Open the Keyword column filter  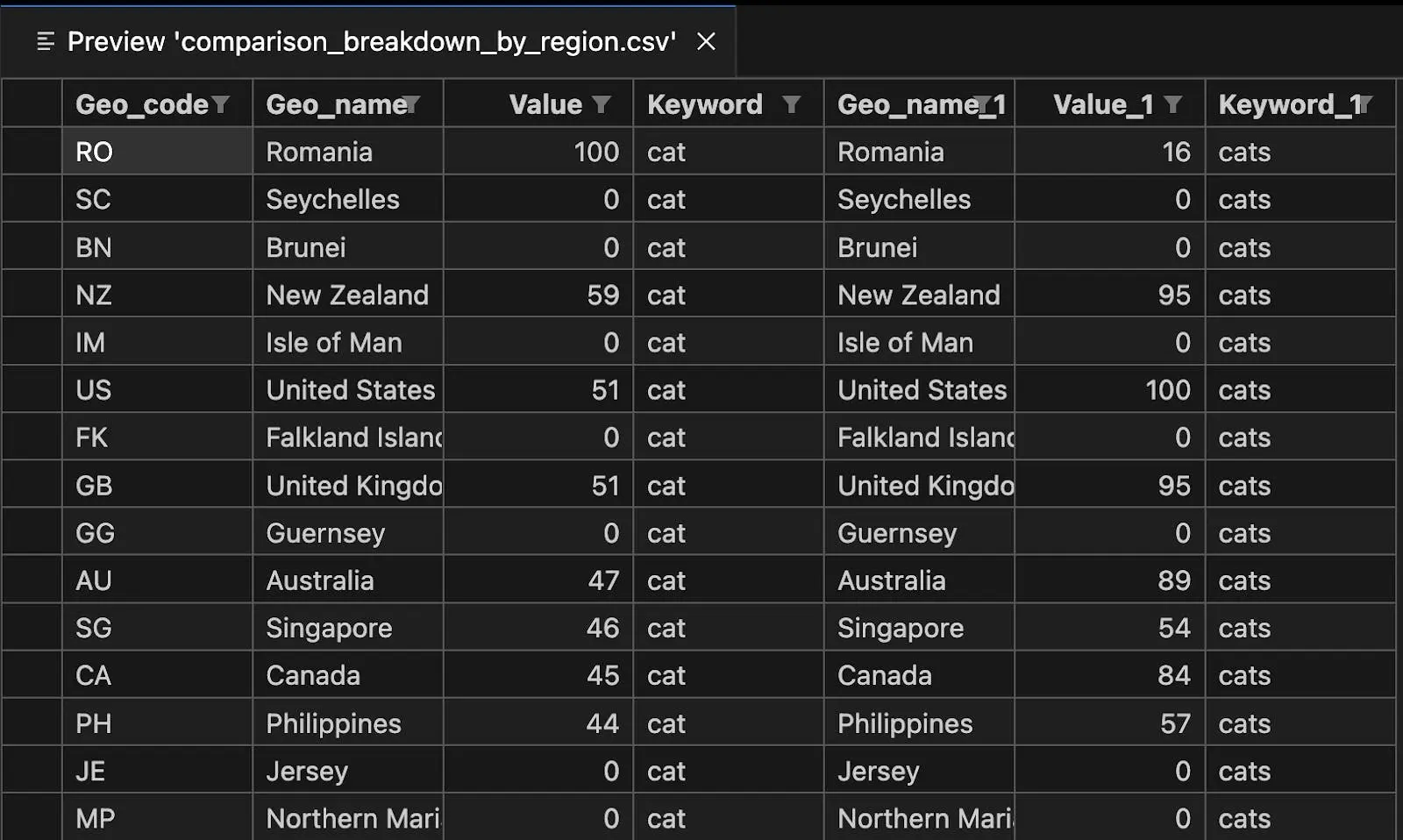coord(791,105)
